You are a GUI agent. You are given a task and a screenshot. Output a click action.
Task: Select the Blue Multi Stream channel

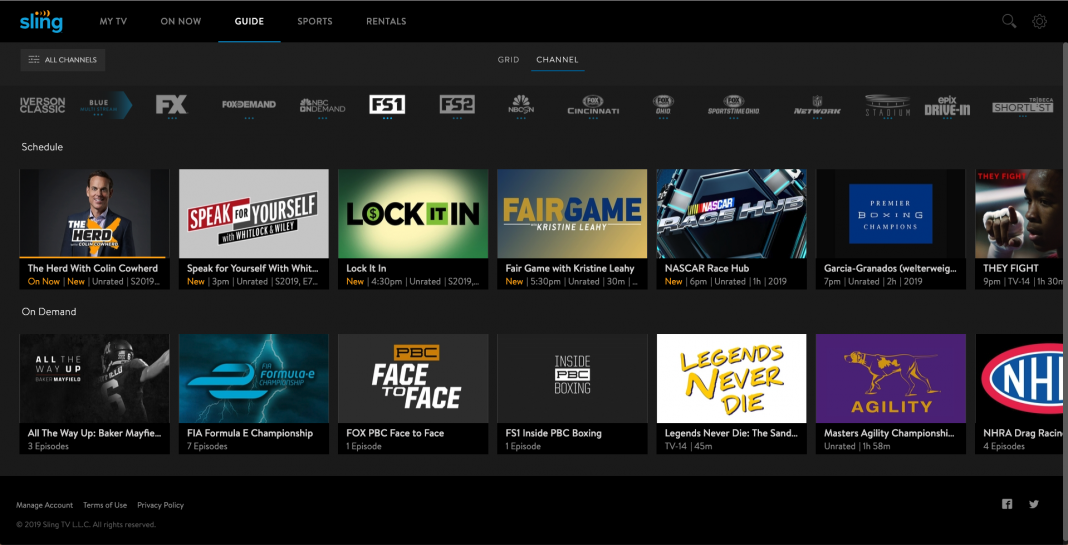[x=106, y=105]
